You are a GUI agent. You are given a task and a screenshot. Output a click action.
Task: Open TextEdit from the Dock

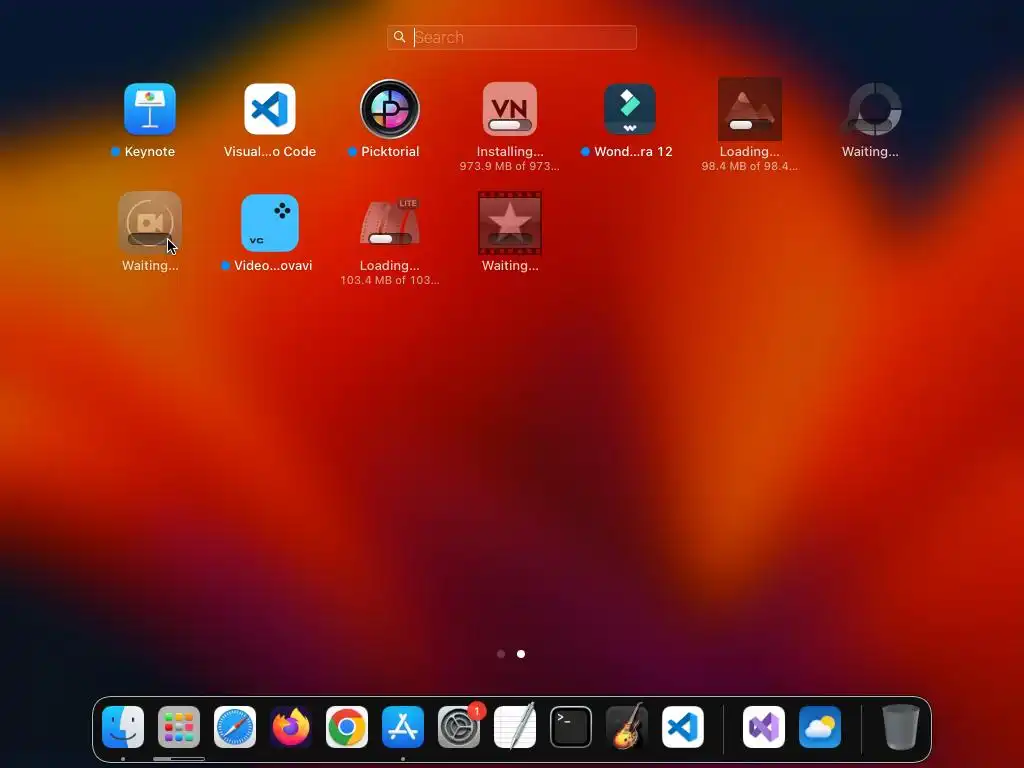[x=515, y=727]
